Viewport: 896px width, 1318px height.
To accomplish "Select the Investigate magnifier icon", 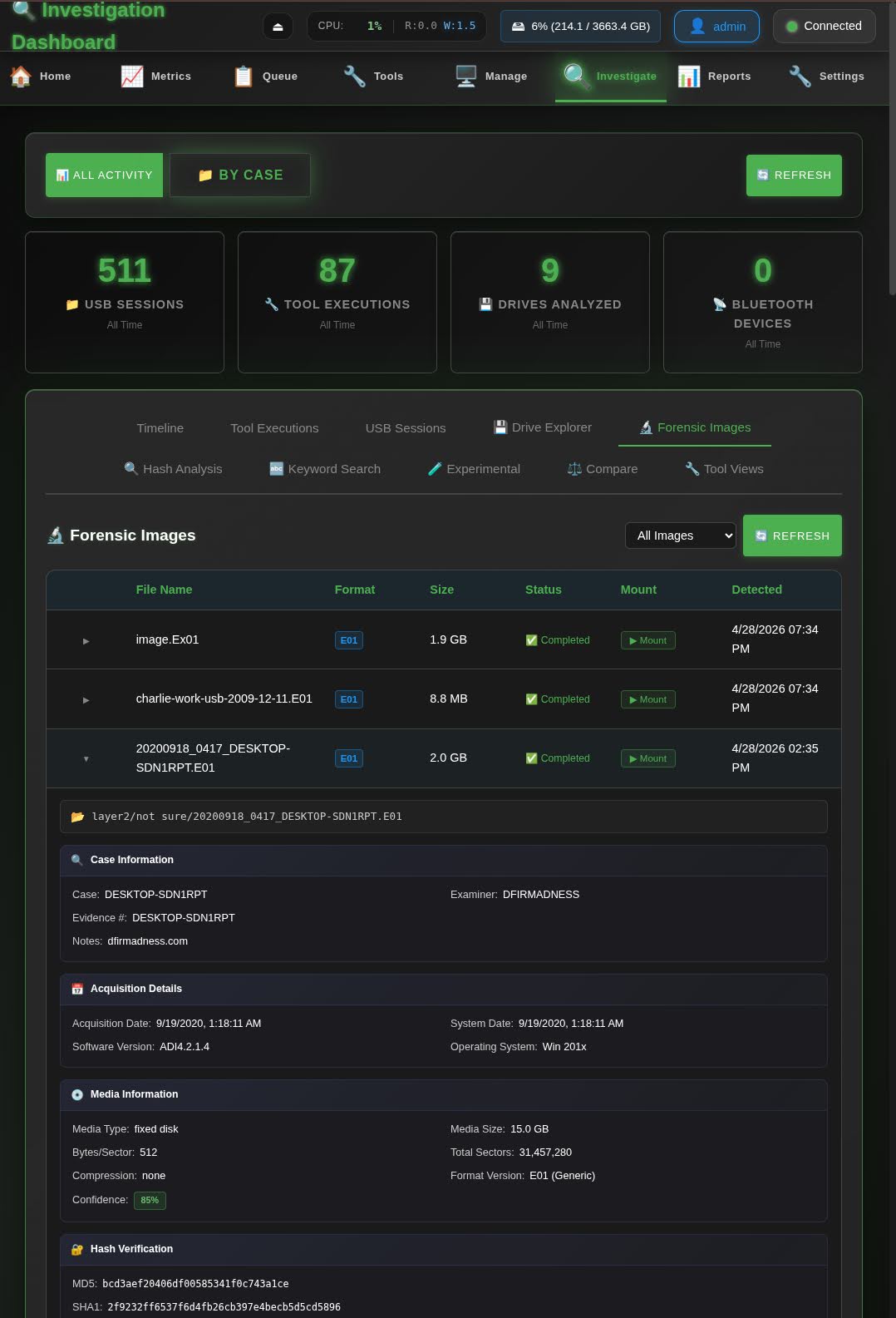I will click(576, 76).
